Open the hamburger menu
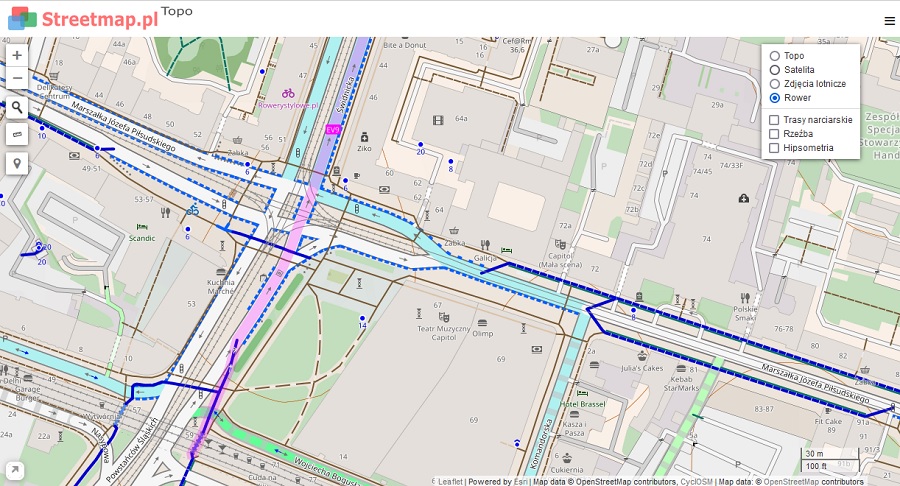Viewport: 900px width, 486px height. [x=889, y=20]
